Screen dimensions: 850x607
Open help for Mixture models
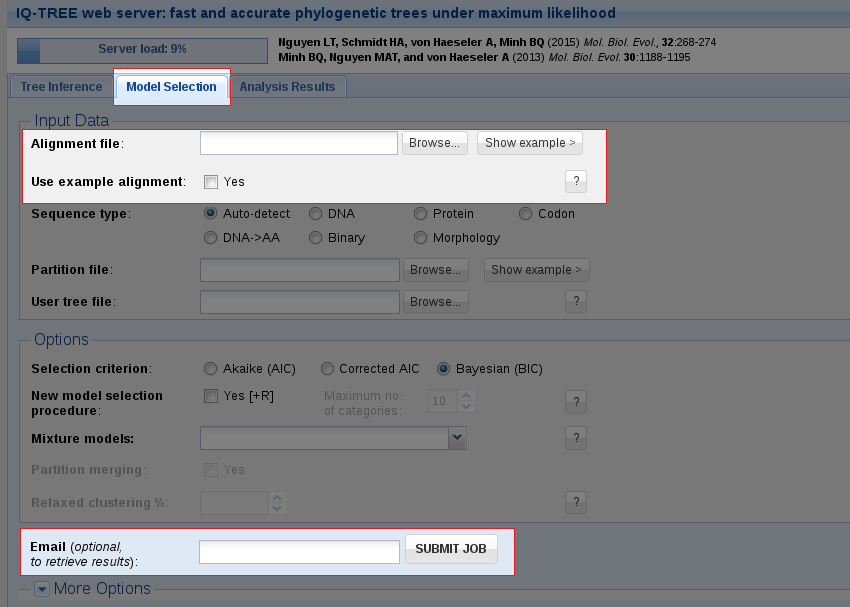point(576,438)
